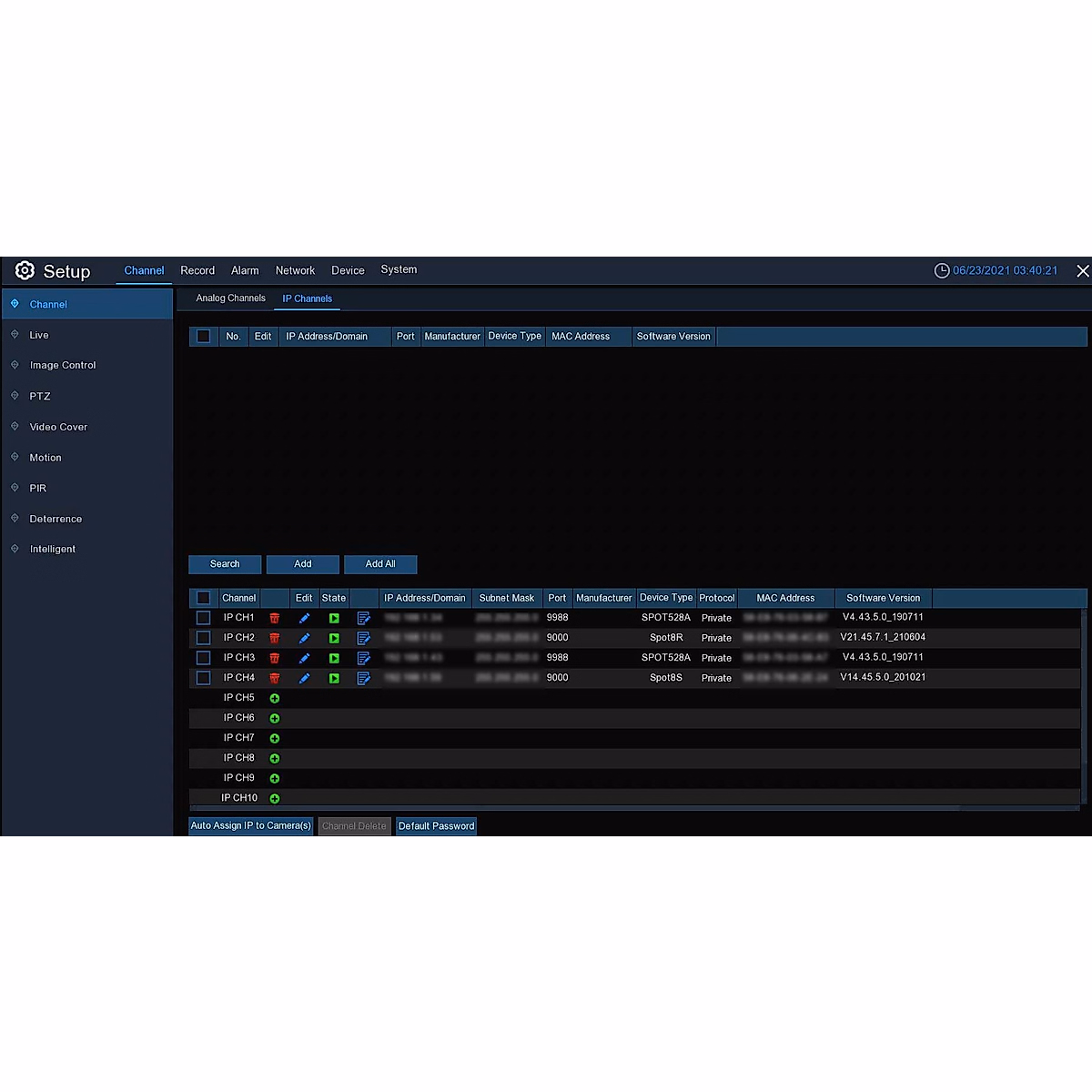Toggle select-all checkbox in search results header
The image size is (1092, 1092).
point(204,337)
